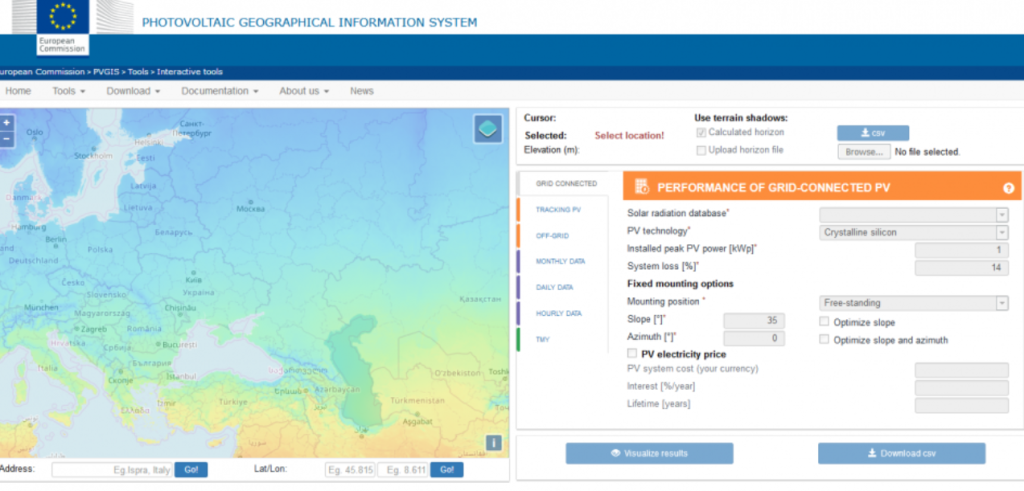The width and height of the screenshot is (1024, 491).
Task: Focus the longitude input field
Action: point(402,470)
